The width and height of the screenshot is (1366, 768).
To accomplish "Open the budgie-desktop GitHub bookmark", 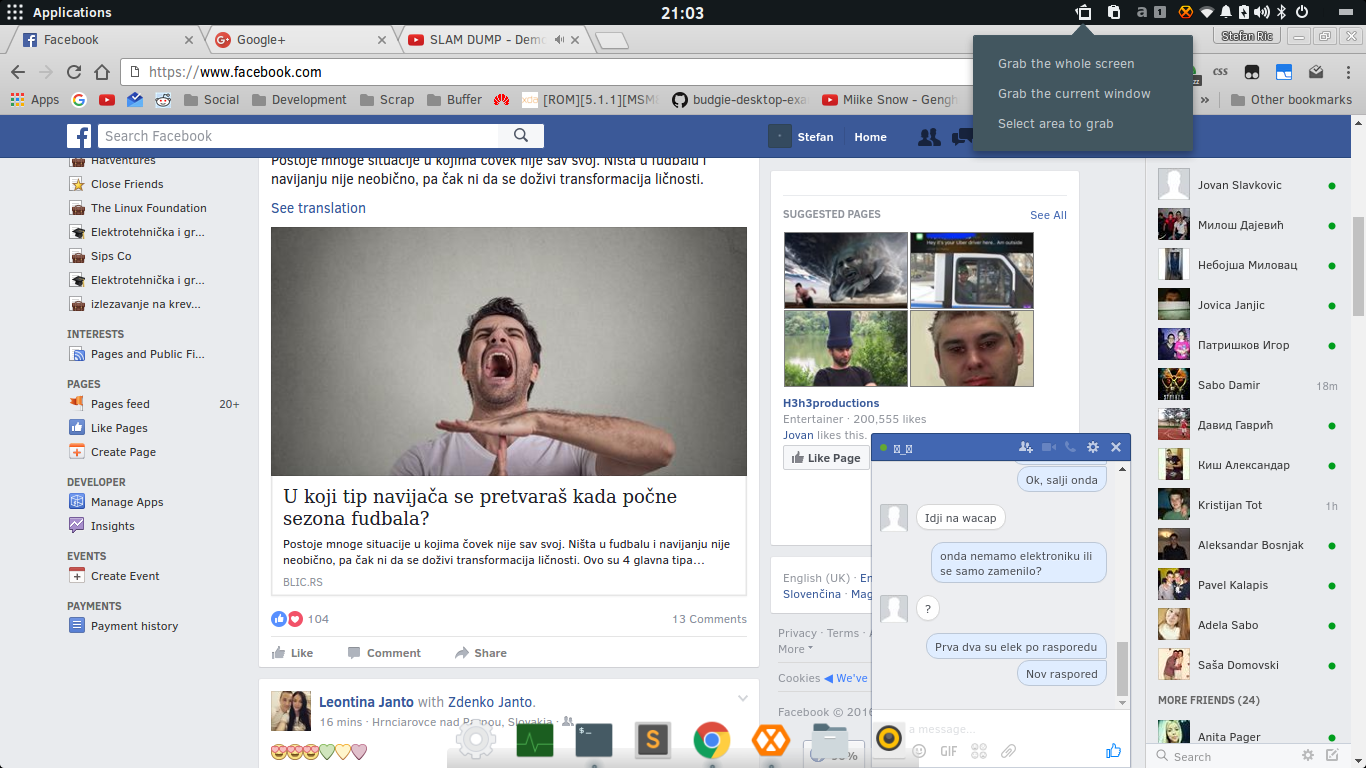I will pos(739,100).
